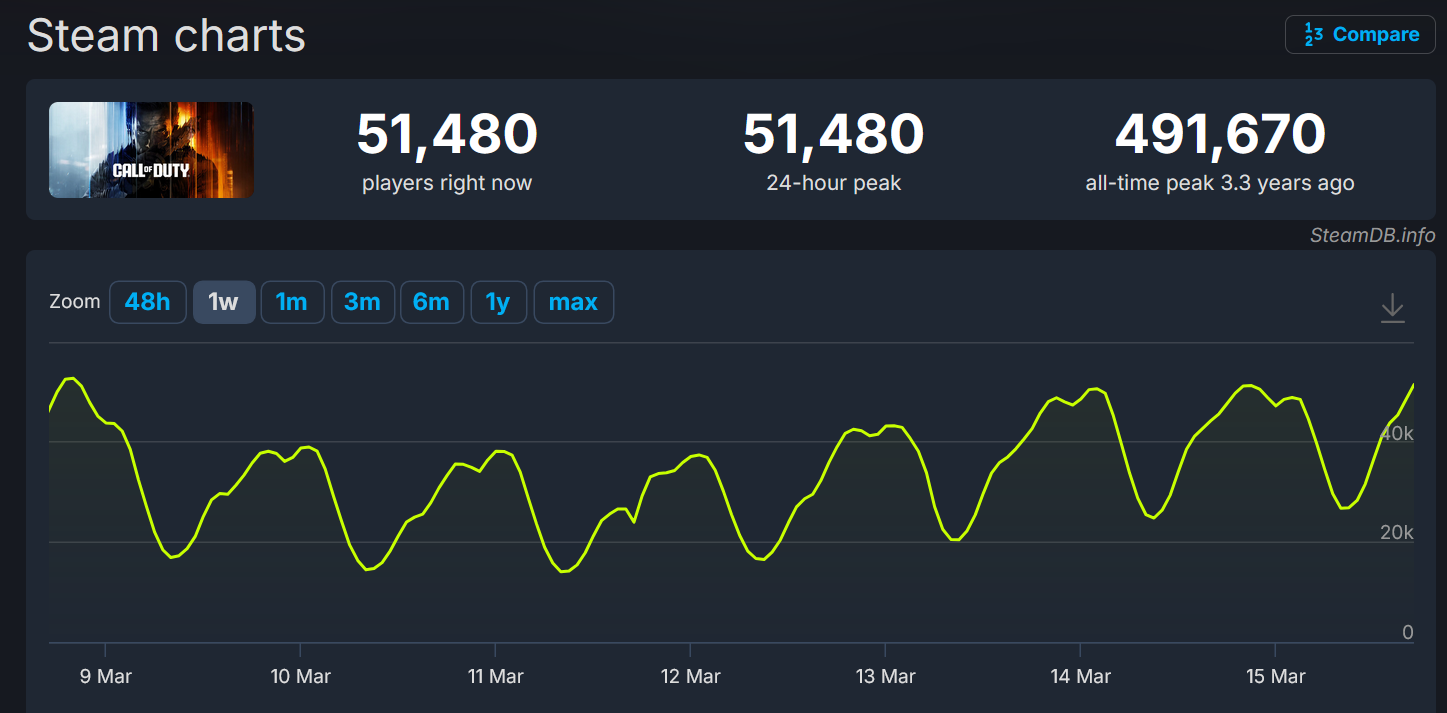
Task: Click the 40k y-axis label
Action: [x=1396, y=434]
